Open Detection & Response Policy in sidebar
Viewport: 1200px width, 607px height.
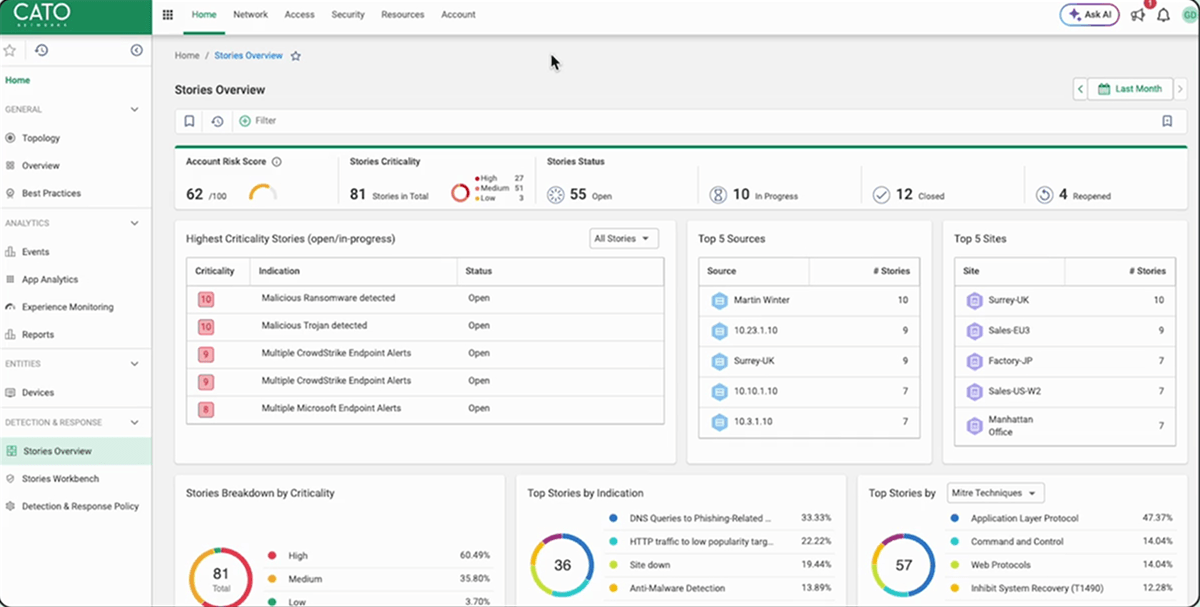pos(75,506)
